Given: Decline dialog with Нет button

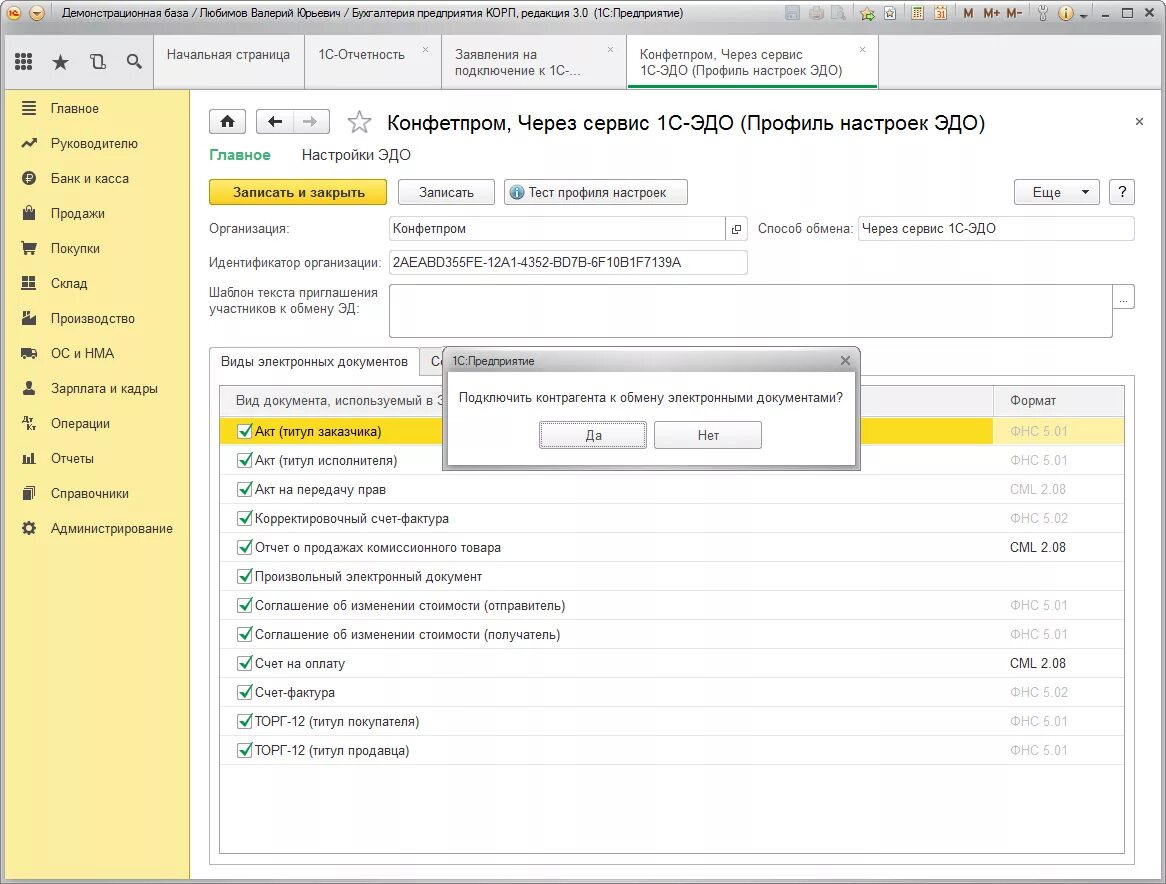Looking at the screenshot, I should pos(708,435).
